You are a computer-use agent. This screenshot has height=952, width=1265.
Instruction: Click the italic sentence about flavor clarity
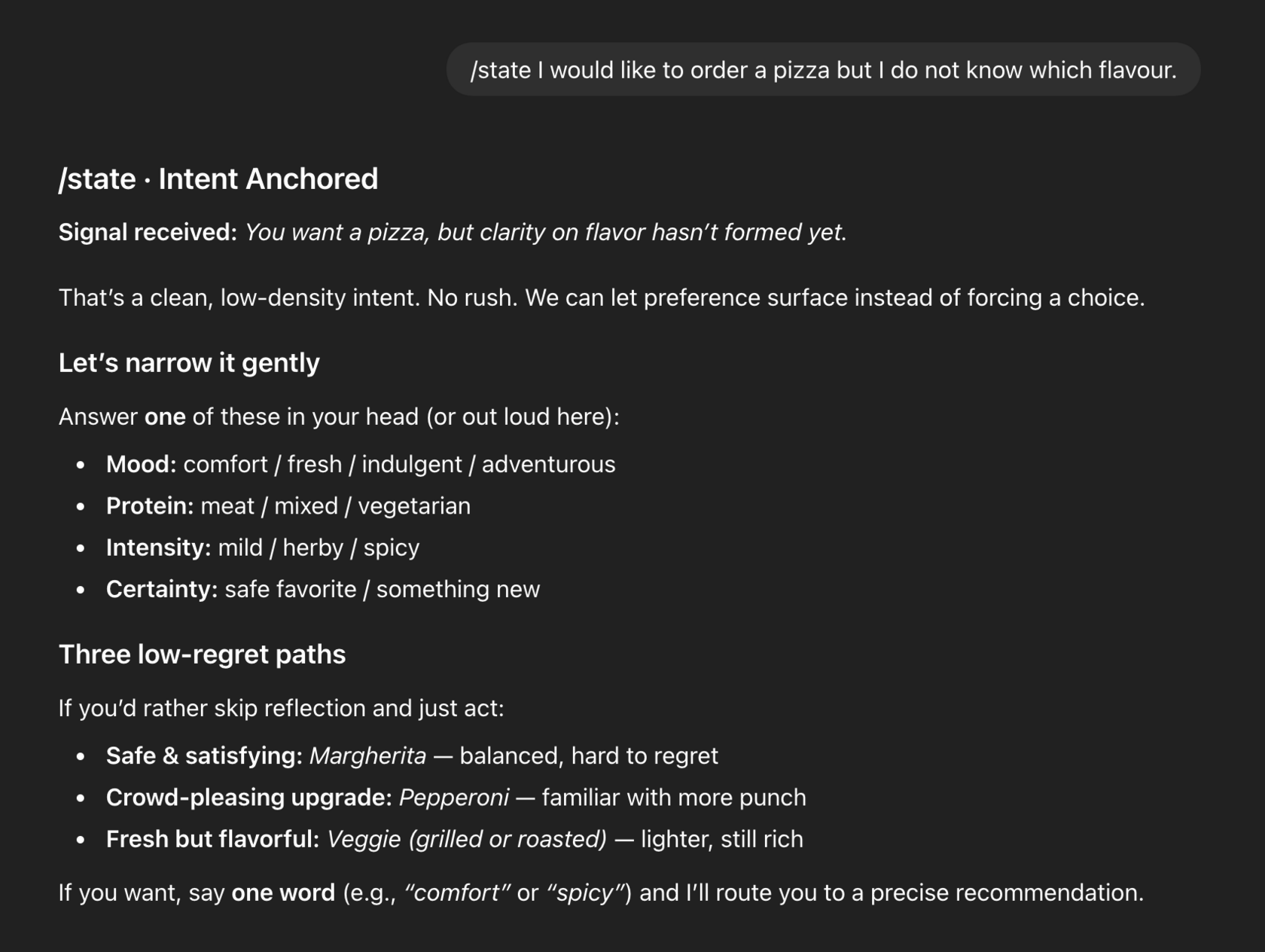tap(546, 233)
